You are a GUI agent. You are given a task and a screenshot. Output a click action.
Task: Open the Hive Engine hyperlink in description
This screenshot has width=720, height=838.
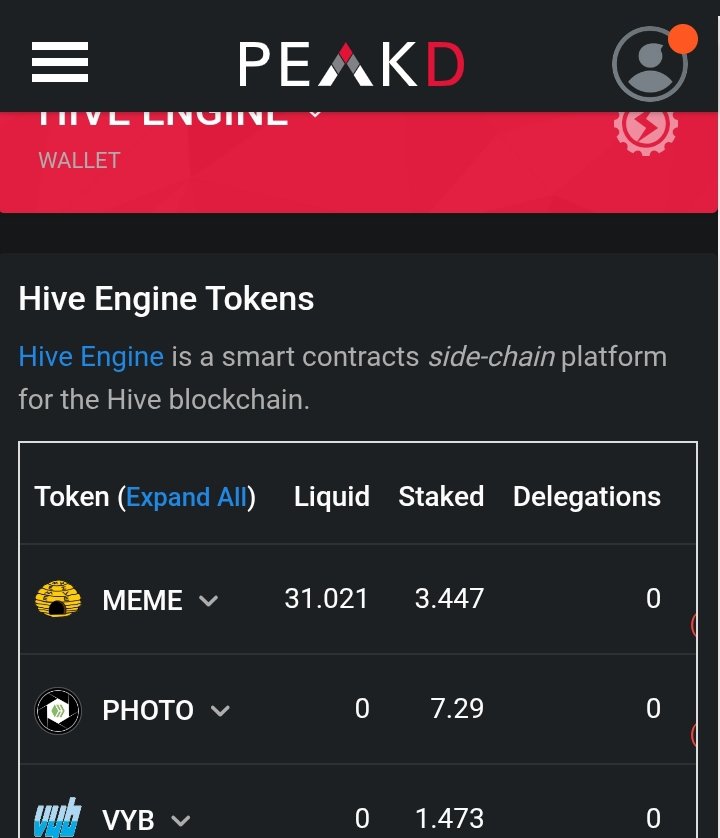coord(91,356)
